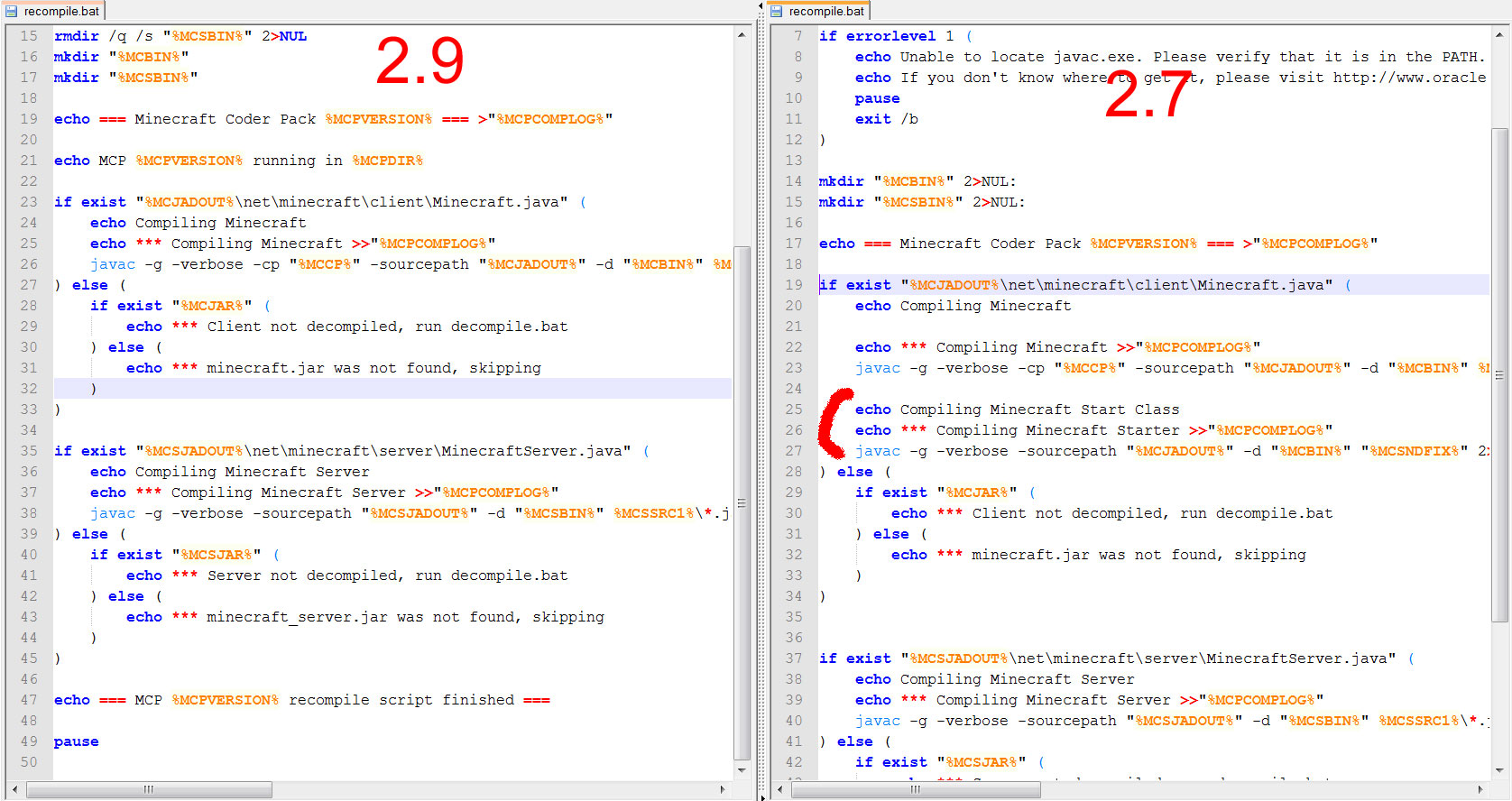Click the 'recompile script finished' echo line

coord(302,700)
